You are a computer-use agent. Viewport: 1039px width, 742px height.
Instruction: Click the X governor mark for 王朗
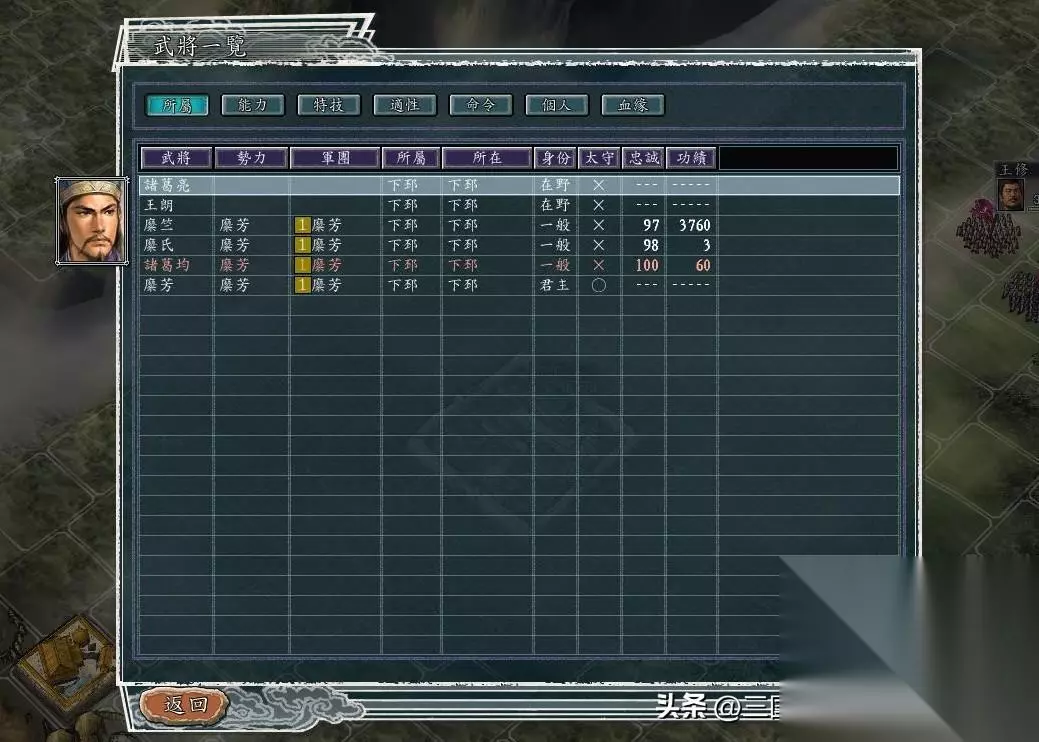point(599,205)
